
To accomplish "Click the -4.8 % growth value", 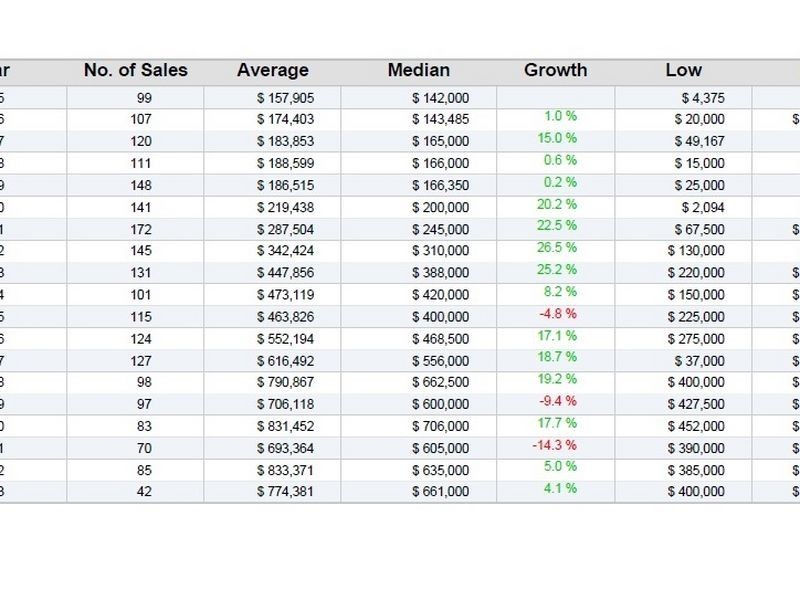I will (556, 313).
